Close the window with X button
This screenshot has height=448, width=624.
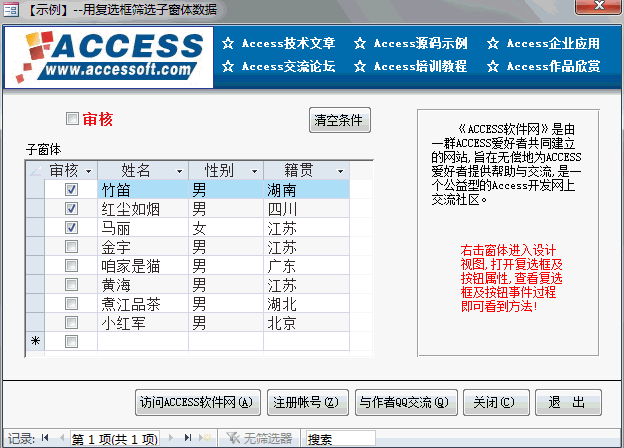click(599, 6)
